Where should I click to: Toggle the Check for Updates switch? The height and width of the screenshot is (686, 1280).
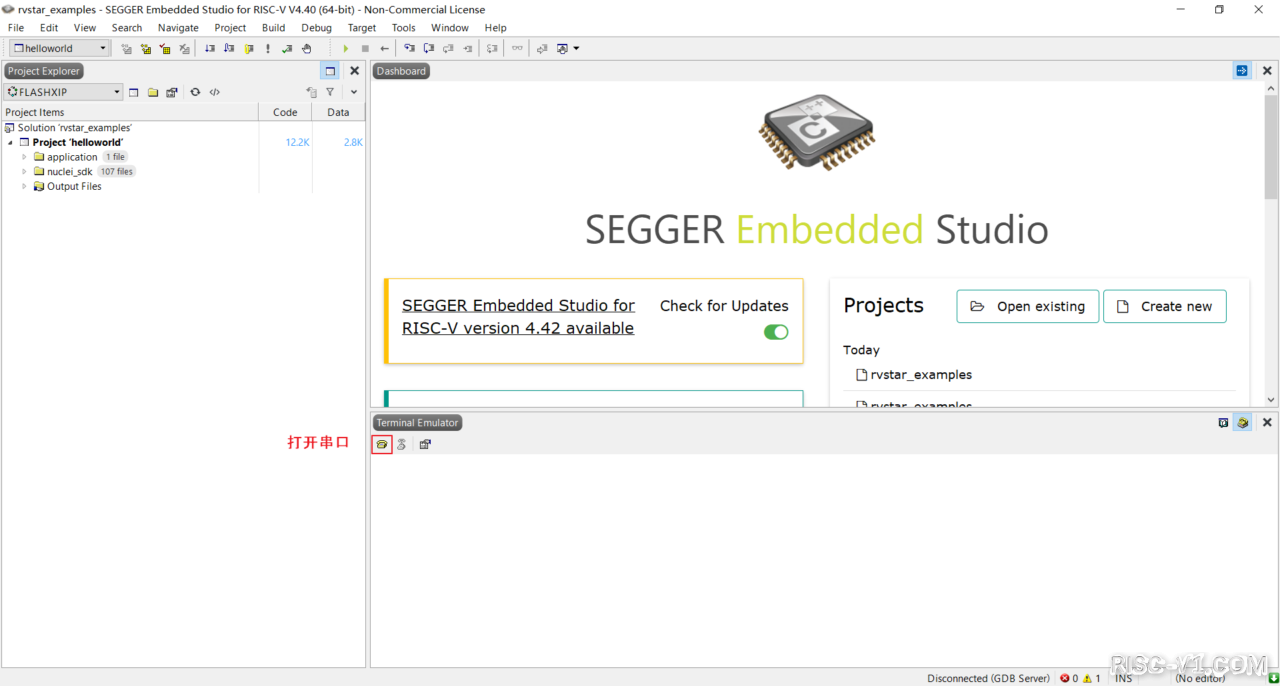776,332
